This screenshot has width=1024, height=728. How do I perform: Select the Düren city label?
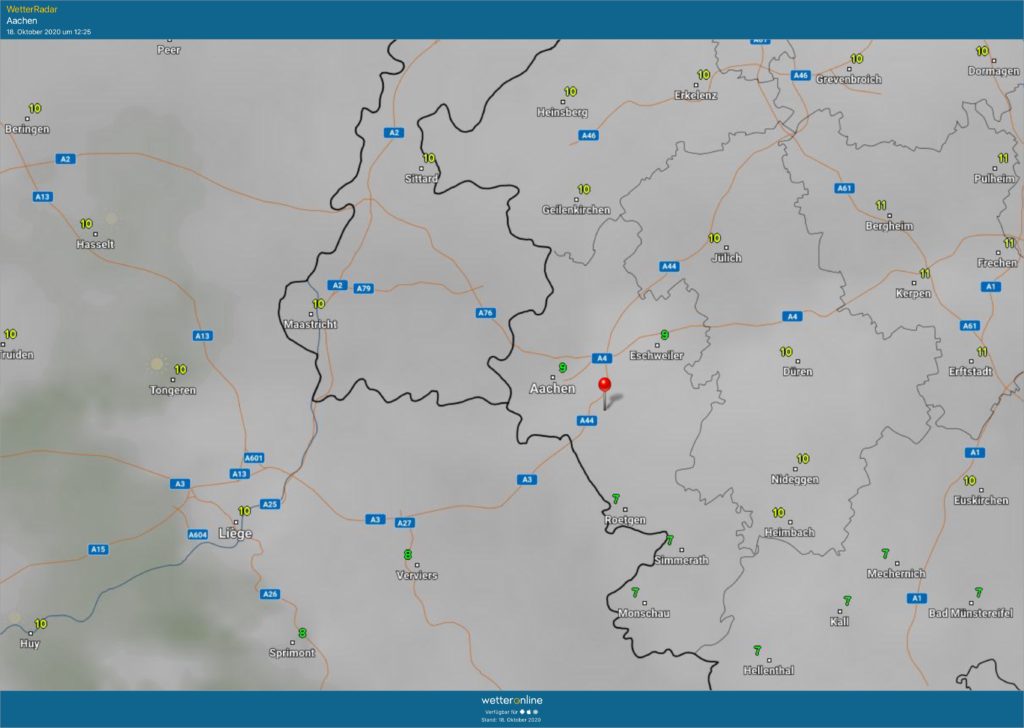click(798, 372)
